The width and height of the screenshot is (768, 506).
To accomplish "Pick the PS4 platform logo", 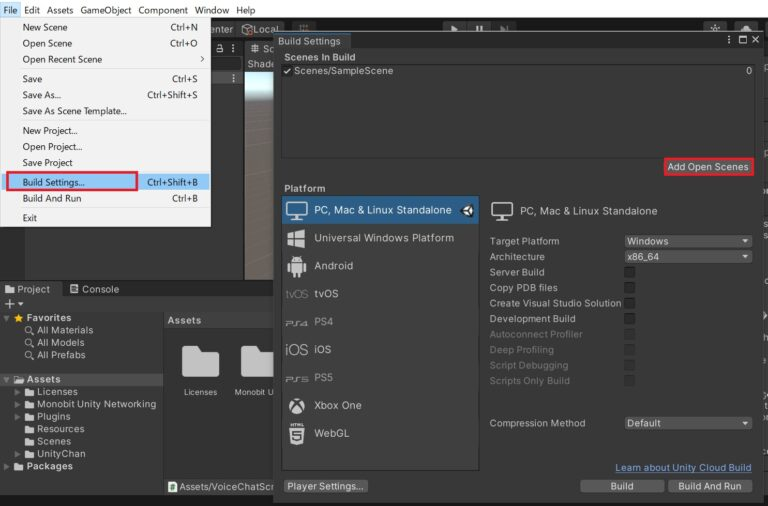I will [296, 323].
